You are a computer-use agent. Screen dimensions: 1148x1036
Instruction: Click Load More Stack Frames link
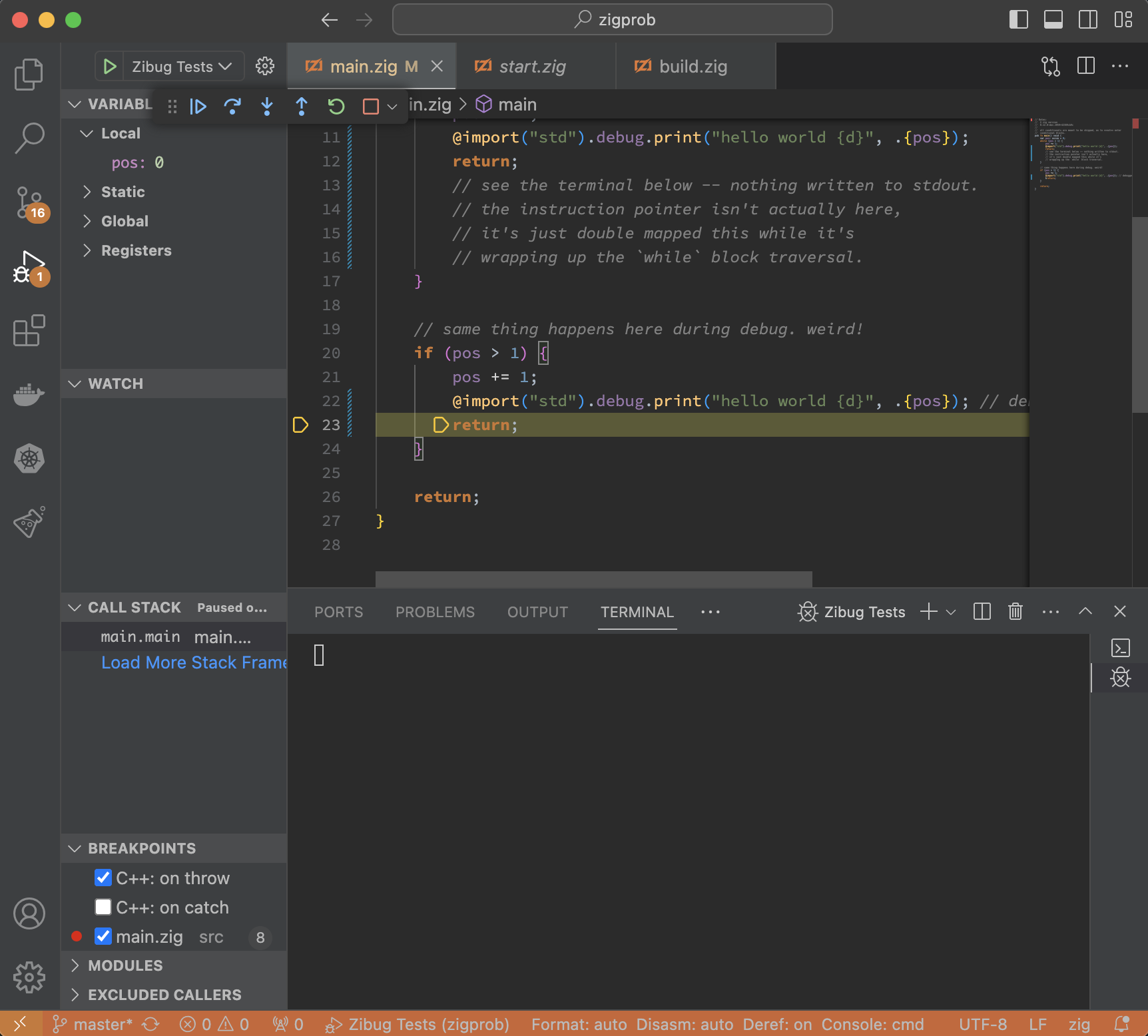pyautogui.click(x=193, y=662)
